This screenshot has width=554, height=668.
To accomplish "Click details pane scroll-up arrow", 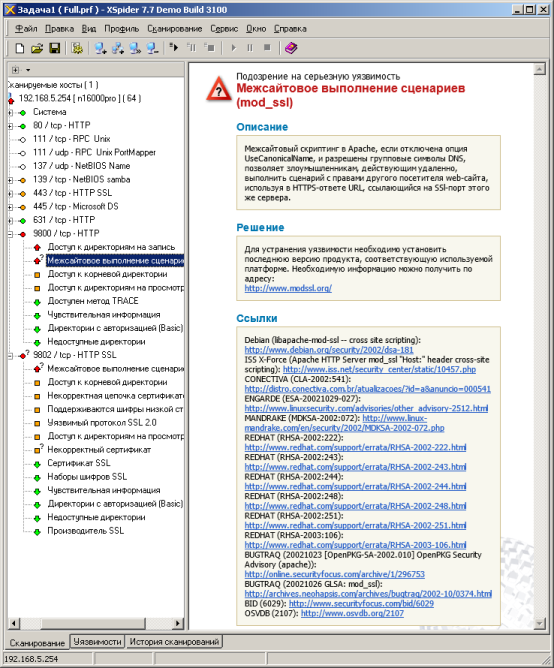I will coord(540,69).
